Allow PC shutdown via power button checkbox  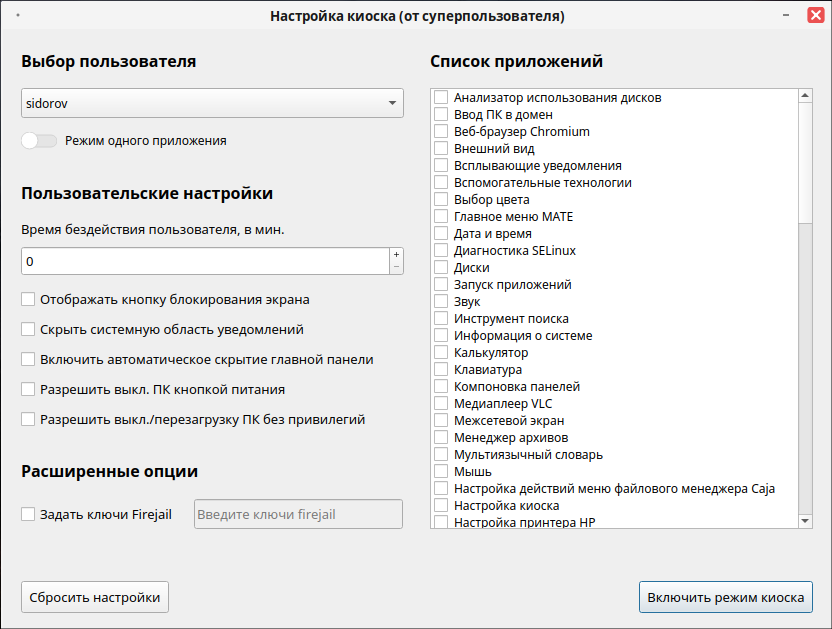[28, 389]
